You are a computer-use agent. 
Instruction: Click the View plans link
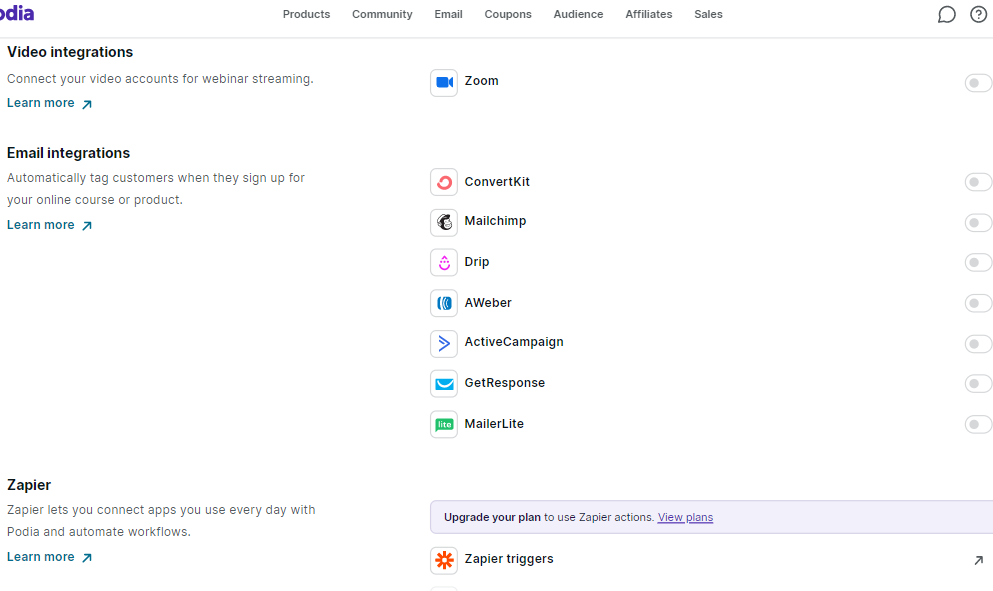[x=685, y=518]
